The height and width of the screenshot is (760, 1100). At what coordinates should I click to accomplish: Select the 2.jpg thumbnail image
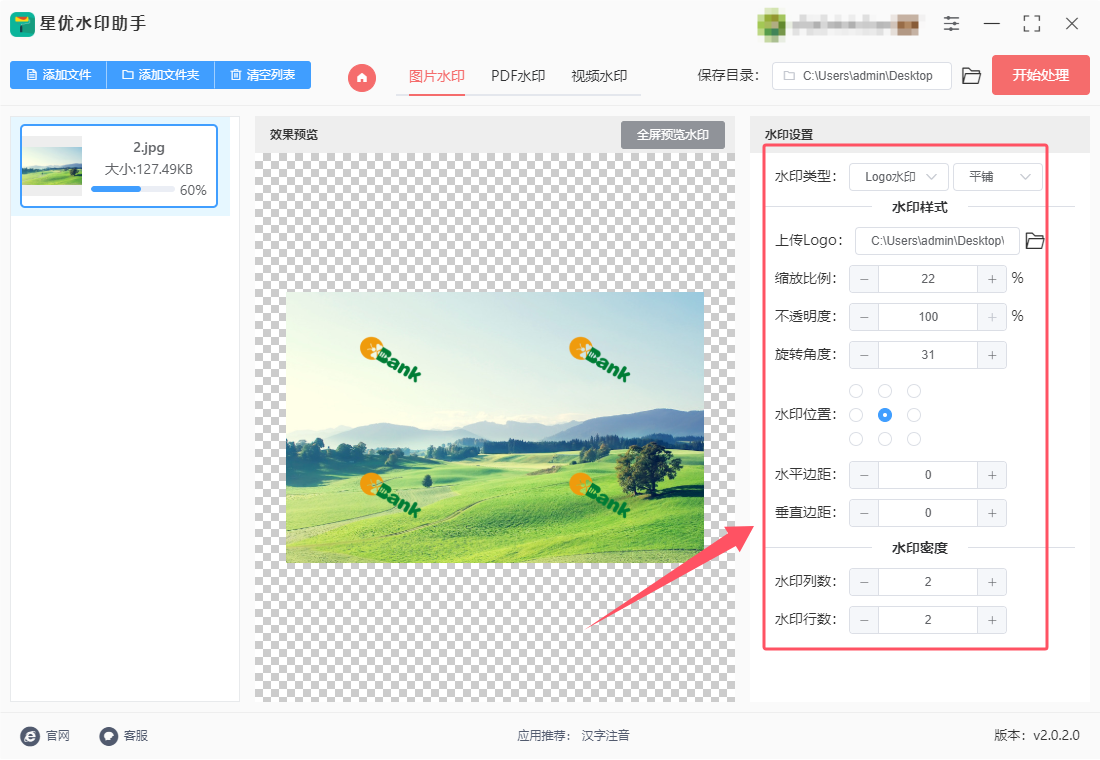[x=52, y=166]
